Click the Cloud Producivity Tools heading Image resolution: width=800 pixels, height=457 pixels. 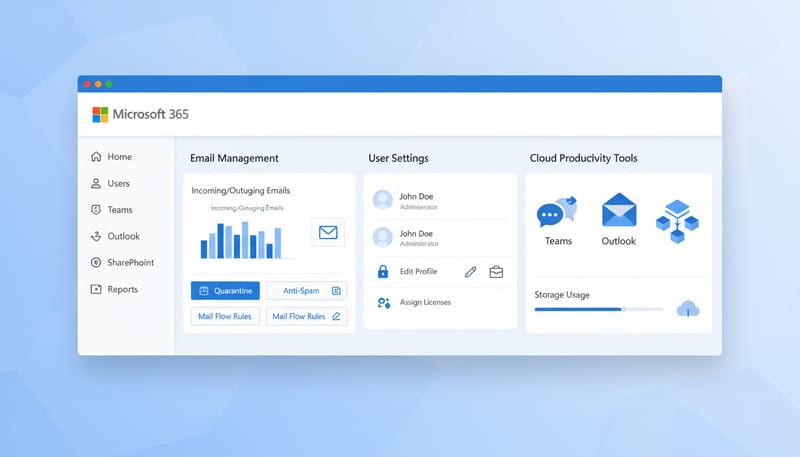click(x=583, y=158)
